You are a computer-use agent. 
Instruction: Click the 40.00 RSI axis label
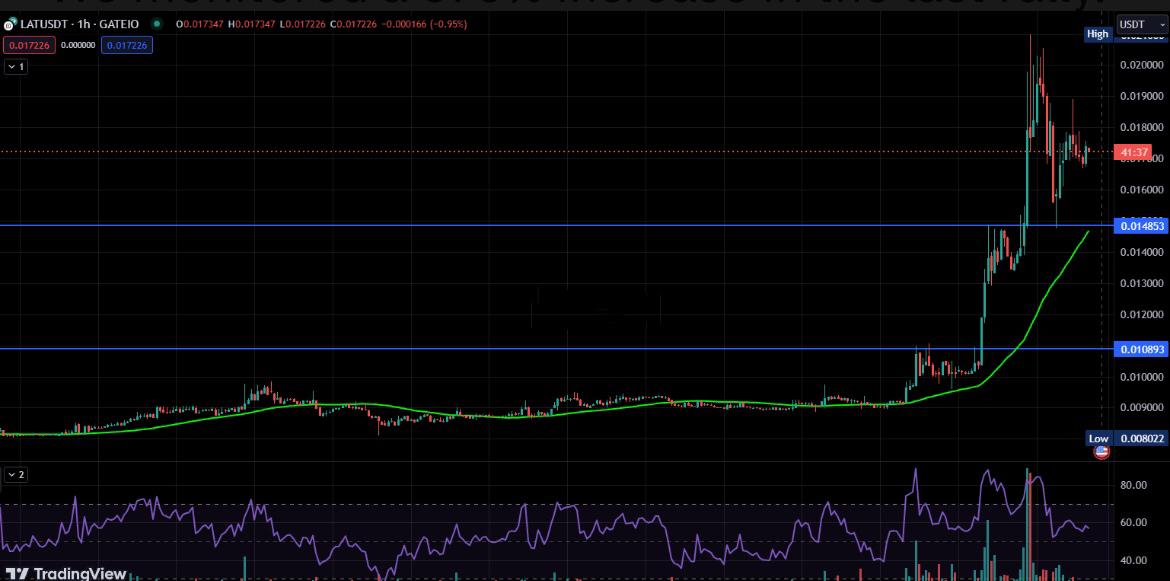pos(1133,561)
